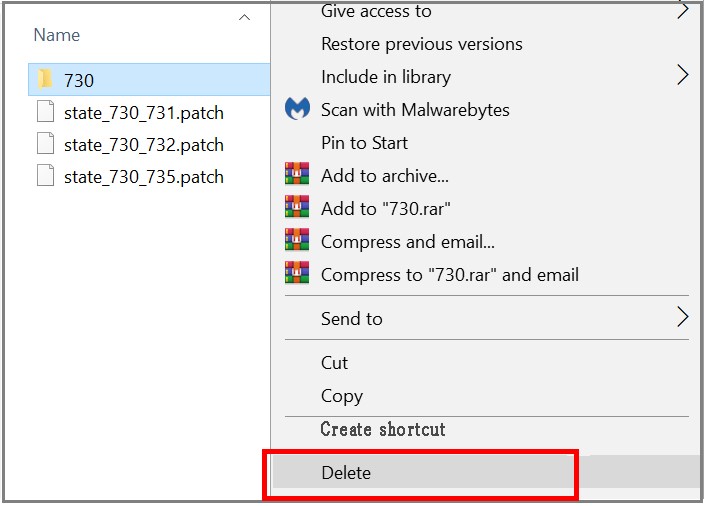
Task: Click WinRAR icon beside Compress and email
Action: click(x=297, y=240)
